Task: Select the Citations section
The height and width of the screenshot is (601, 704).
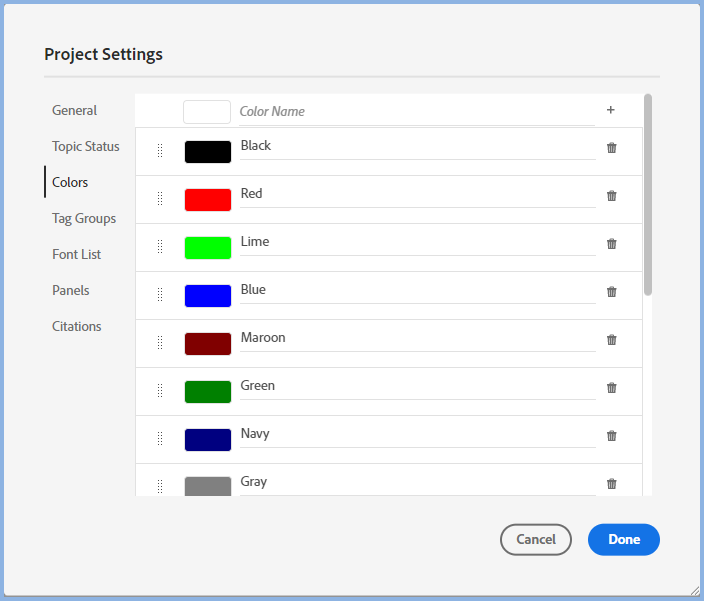Action: pyautogui.click(x=77, y=327)
